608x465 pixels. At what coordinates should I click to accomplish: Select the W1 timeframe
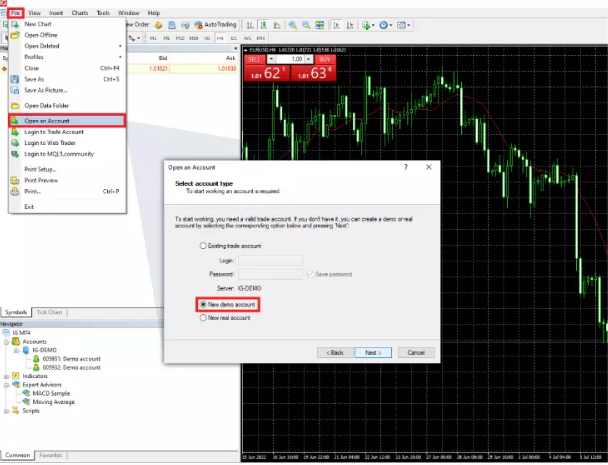(247, 38)
